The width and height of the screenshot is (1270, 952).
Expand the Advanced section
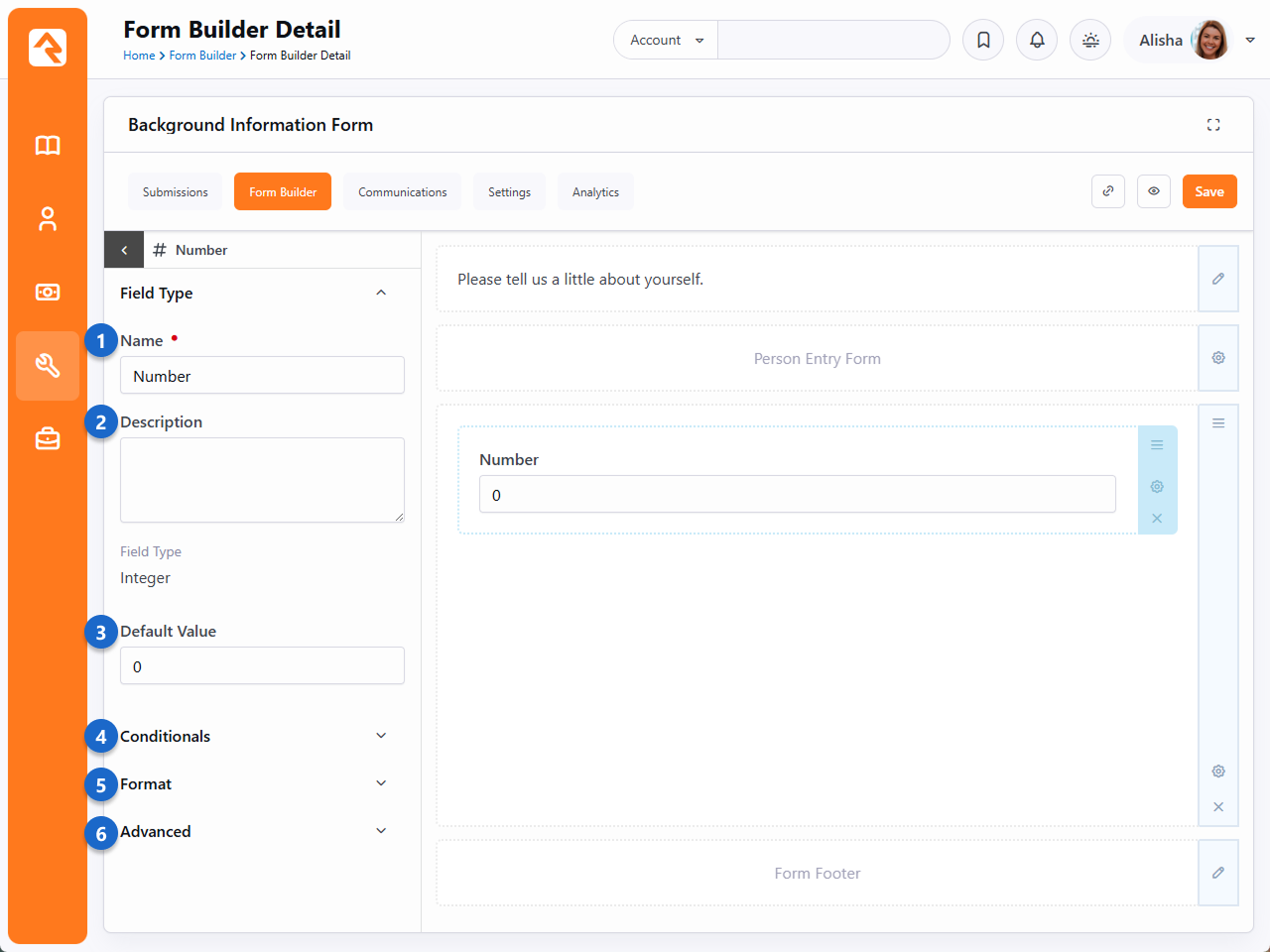pyautogui.click(x=381, y=831)
